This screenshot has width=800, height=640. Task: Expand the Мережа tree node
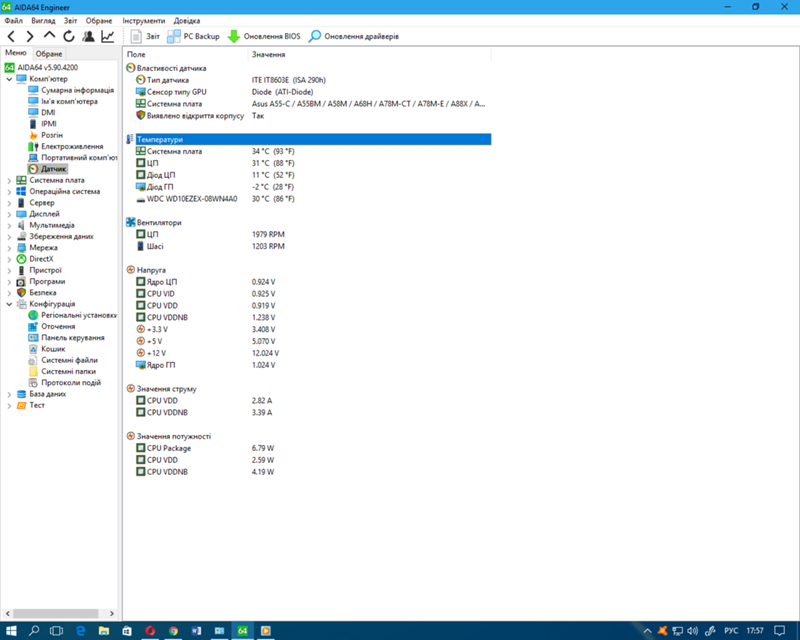click(9, 248)
